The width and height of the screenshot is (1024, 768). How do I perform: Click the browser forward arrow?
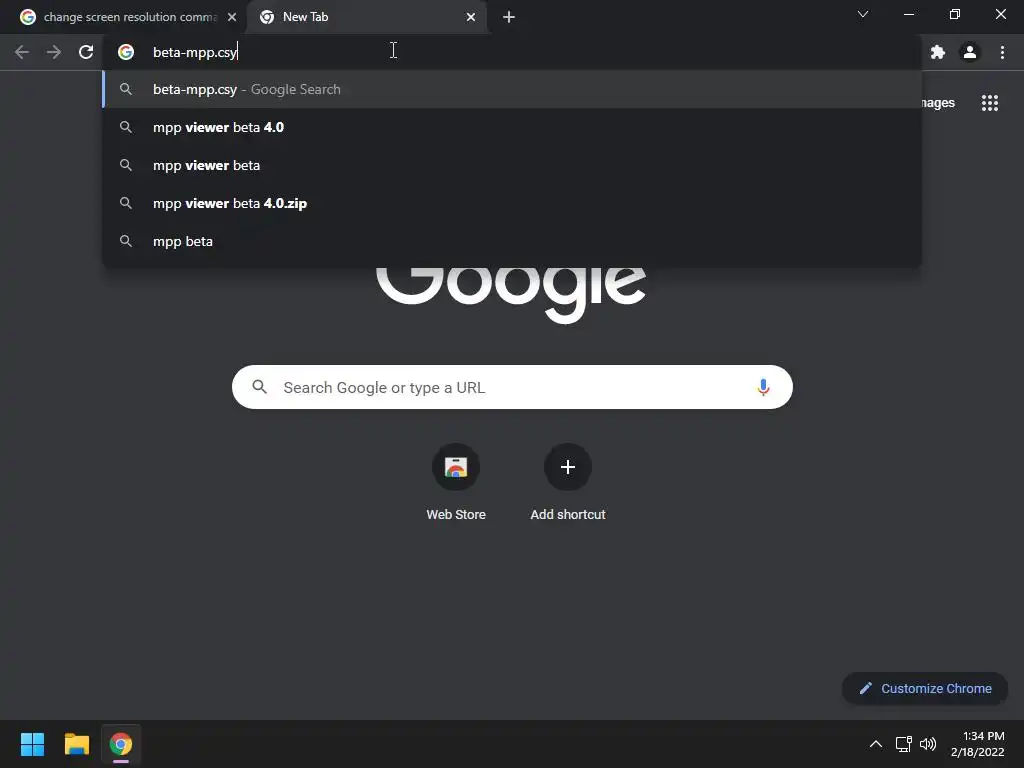tap(54, 52)
